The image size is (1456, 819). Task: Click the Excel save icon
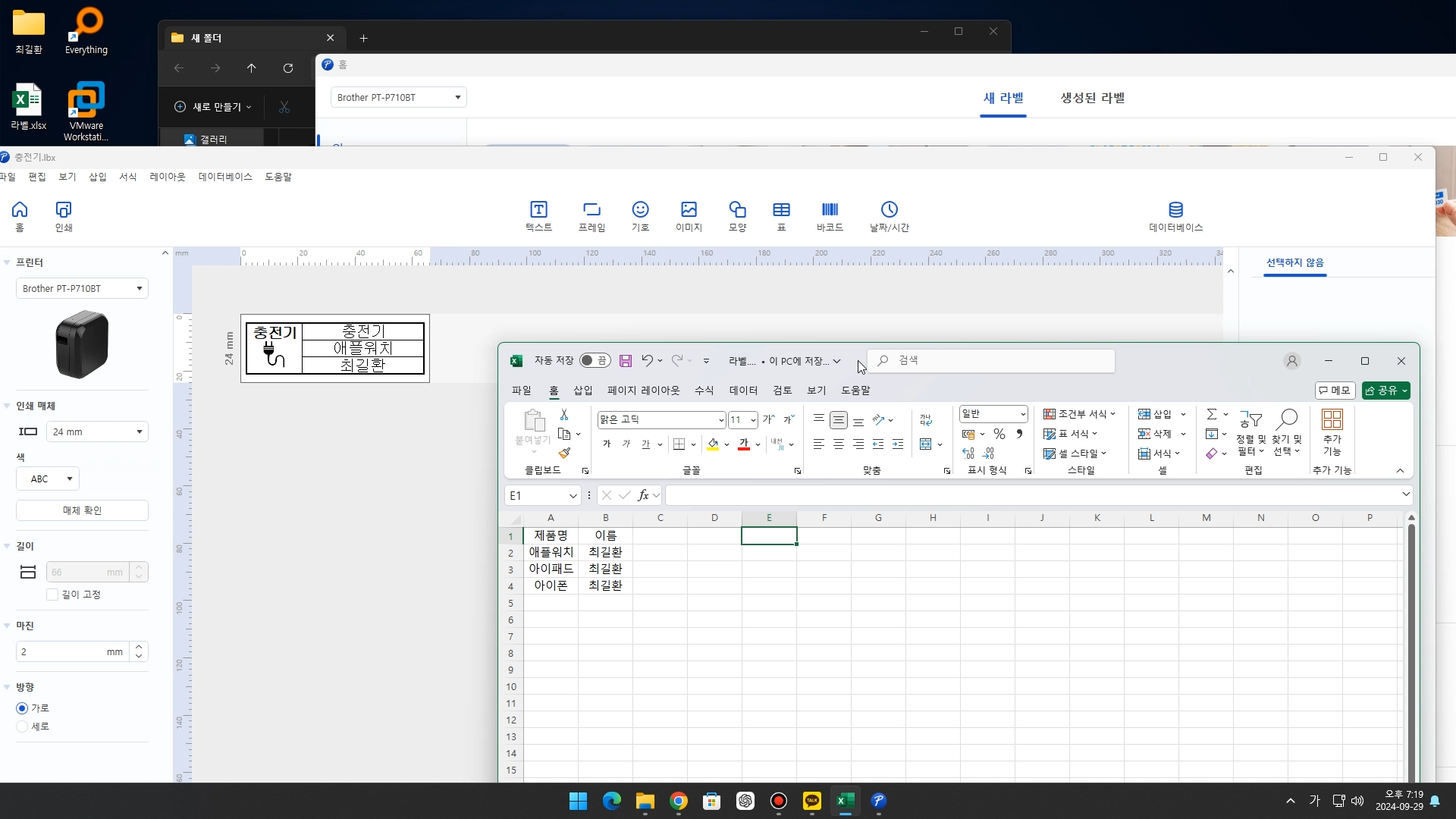tap(626, 361)
